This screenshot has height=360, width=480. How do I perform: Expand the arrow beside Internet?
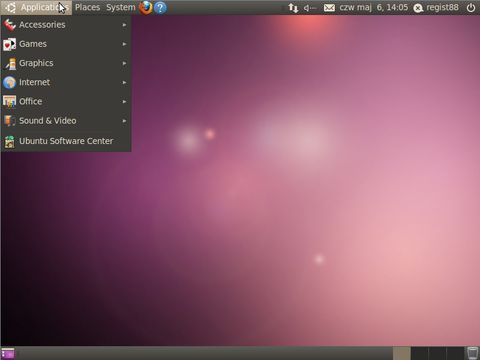[124, 82]
